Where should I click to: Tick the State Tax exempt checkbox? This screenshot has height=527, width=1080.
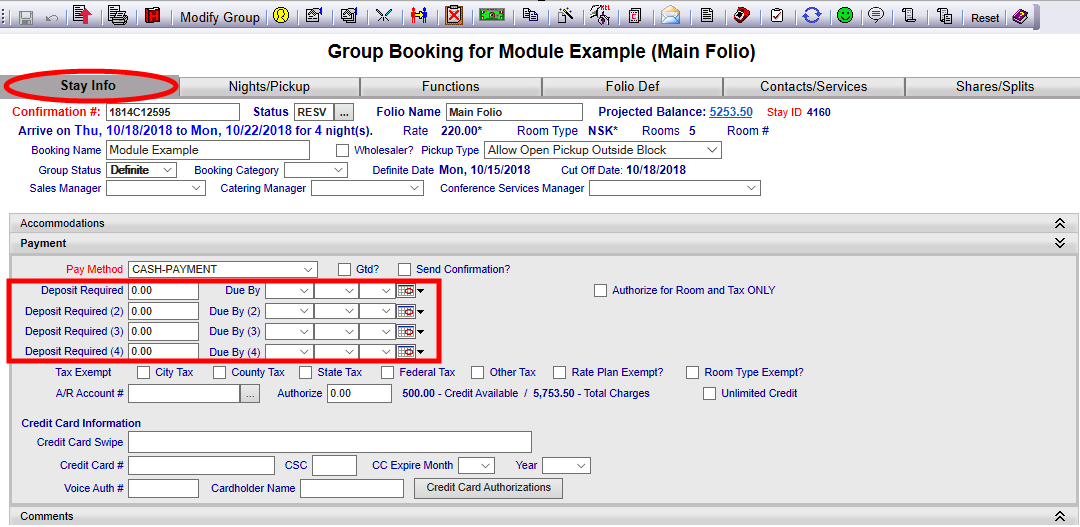pos(305,373)
